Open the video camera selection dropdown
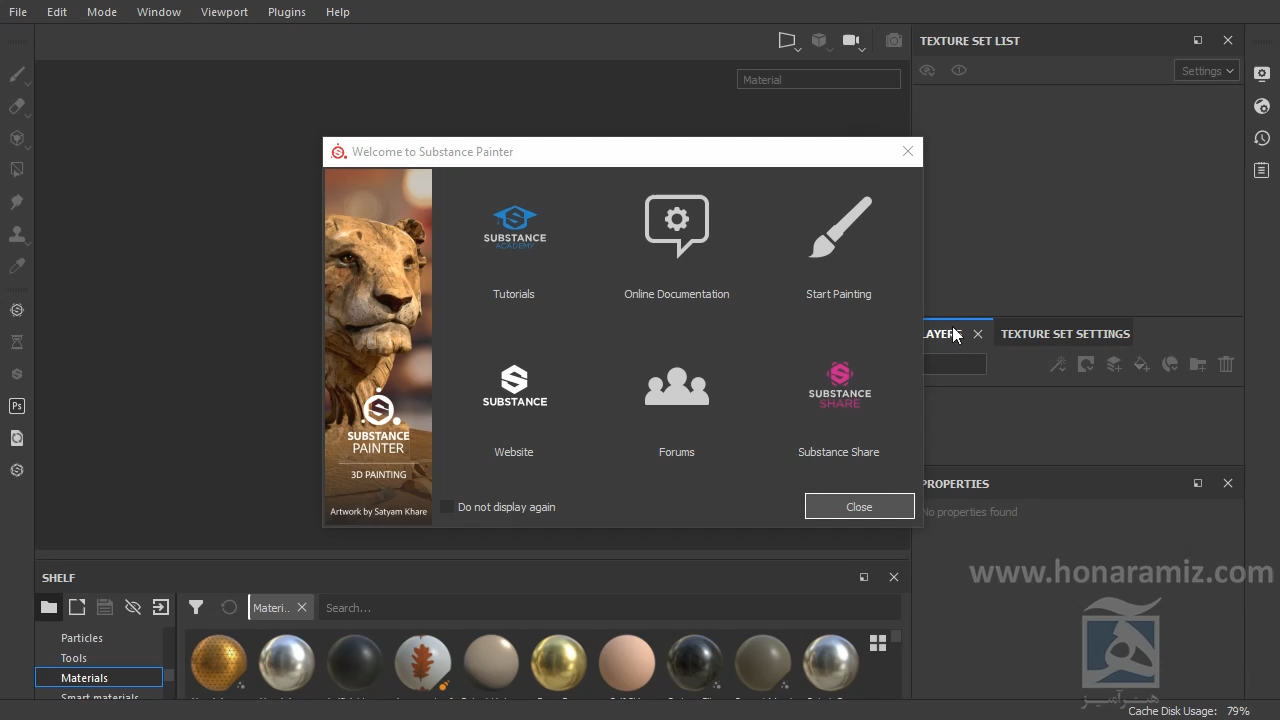This screenshot has width=1280, height=720. (x=852, y=41)
